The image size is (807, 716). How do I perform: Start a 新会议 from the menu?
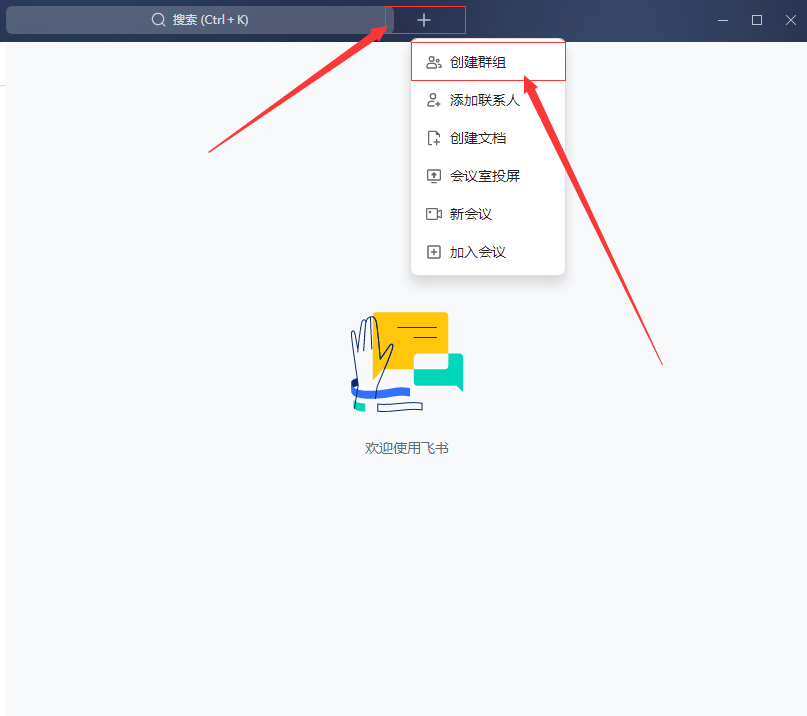[x=488, y=214]
